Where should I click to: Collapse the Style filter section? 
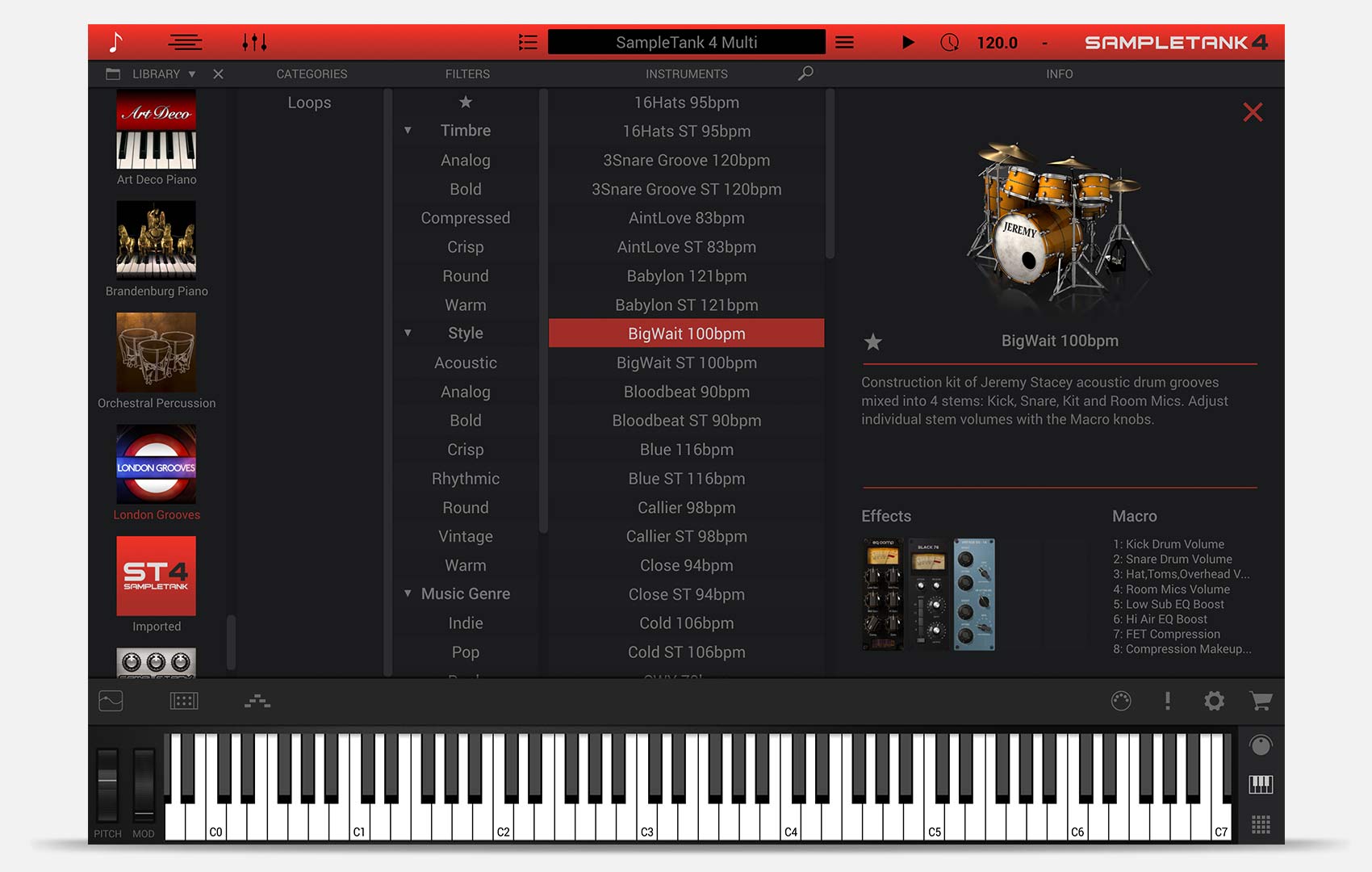point(407,333)
